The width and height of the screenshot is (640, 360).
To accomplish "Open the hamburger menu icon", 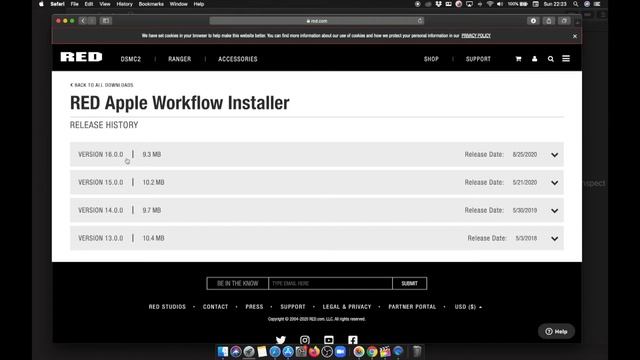I will [x=566, y=59].
